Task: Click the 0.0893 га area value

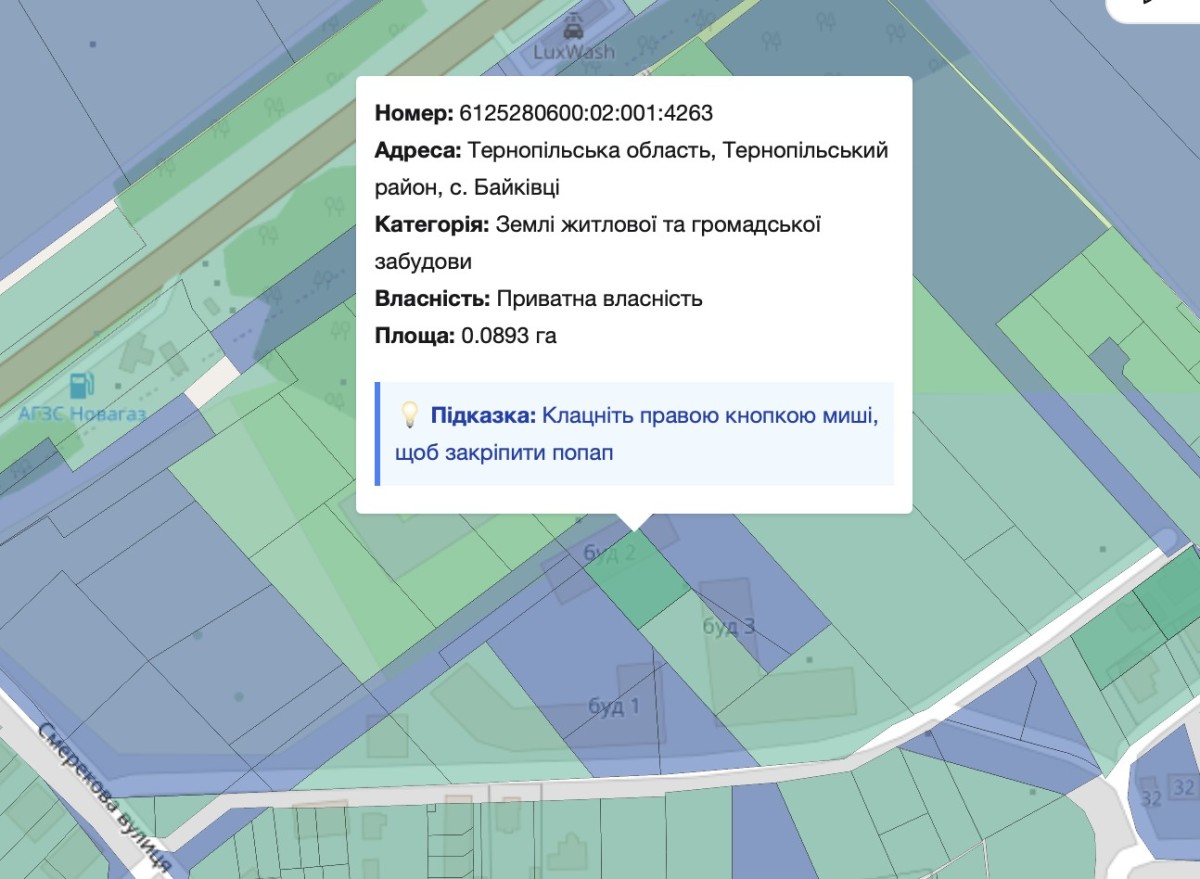Action: [508, 336]
